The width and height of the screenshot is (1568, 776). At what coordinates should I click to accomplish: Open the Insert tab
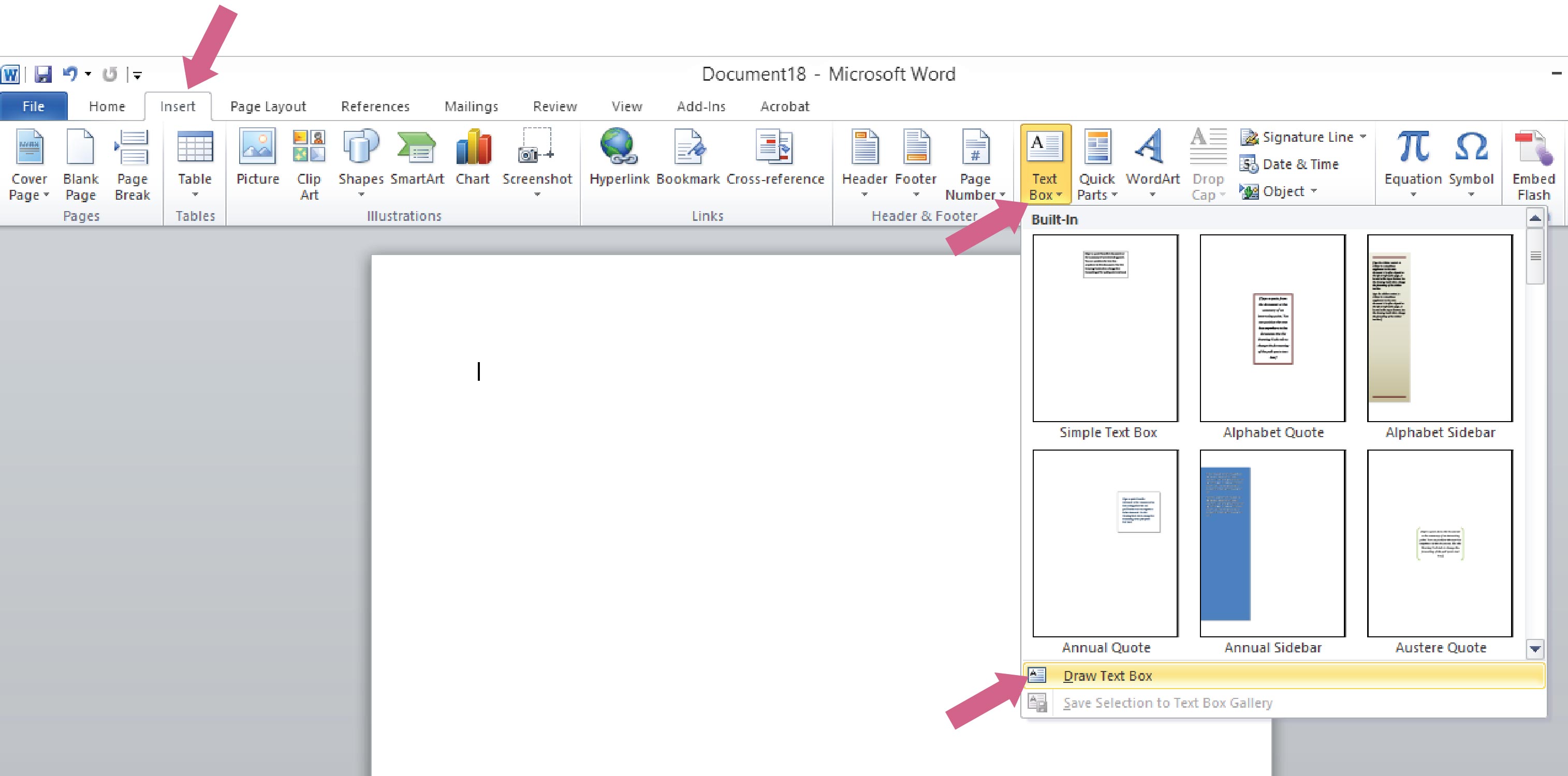coord(176,106)
